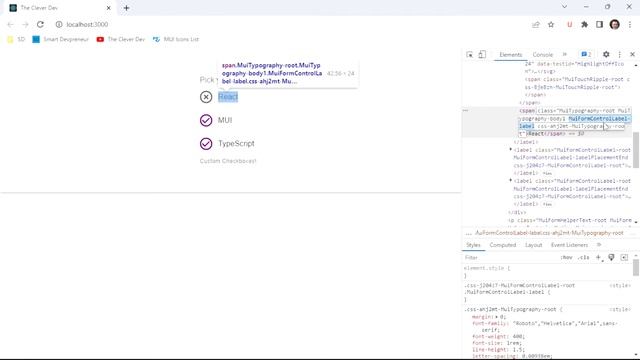Viewport: 640px width, 360px height.
Task: Open style source link for css-ahj2mt rule
Action: coord(620,309)
